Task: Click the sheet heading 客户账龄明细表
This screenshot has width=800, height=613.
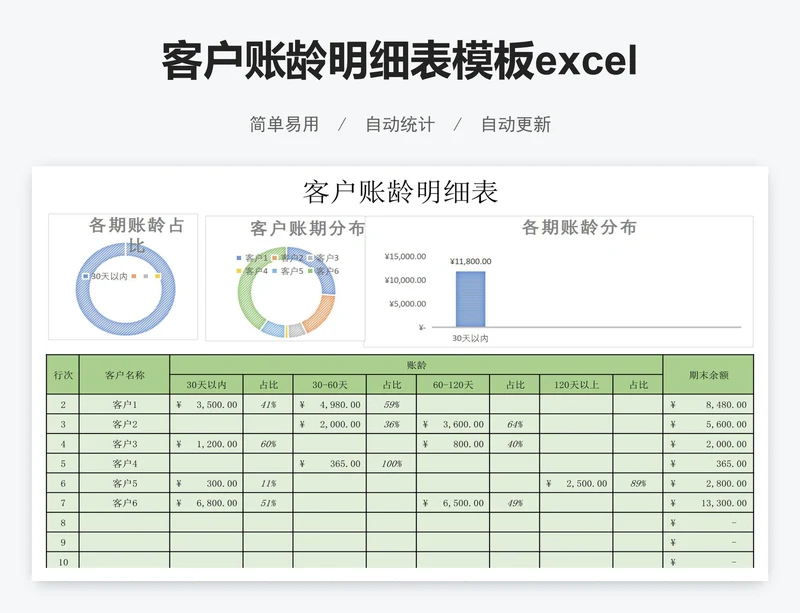Action: (x=400, y=192)
